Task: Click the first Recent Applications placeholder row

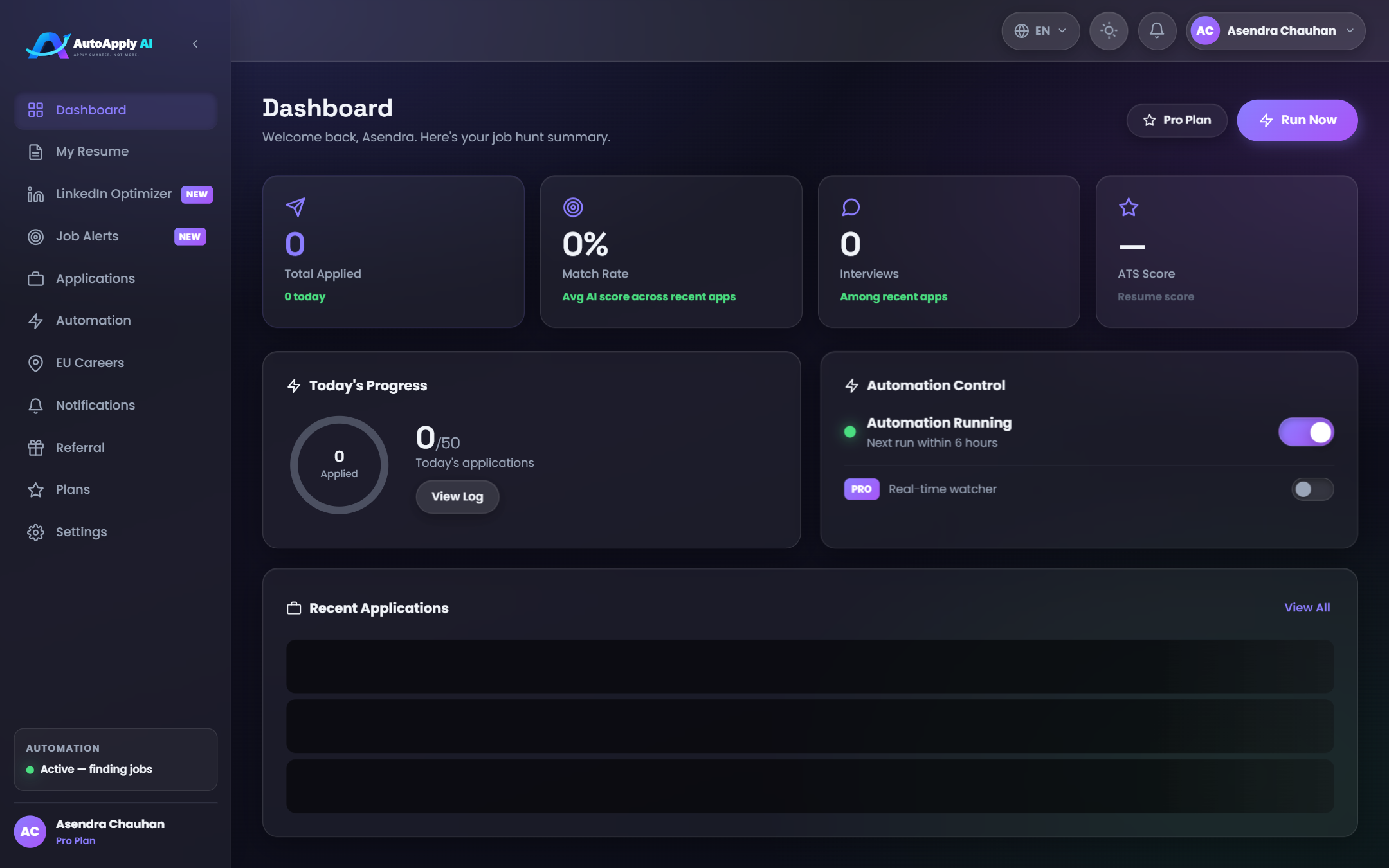Action: pyautogui.click(x=810, y=666)
